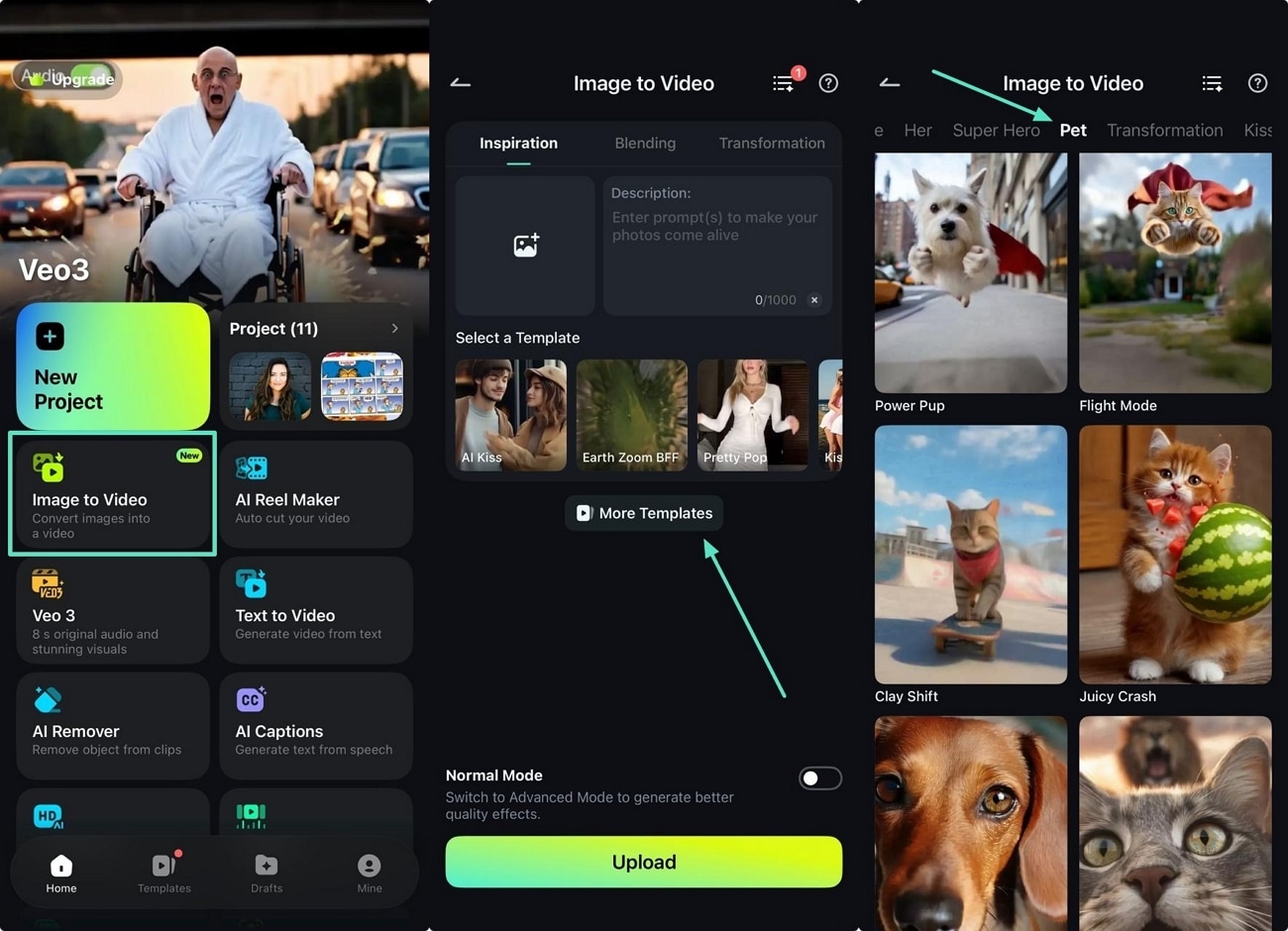Go back from the Pet templates screen
1288x931 pixels.
[890, 83]
